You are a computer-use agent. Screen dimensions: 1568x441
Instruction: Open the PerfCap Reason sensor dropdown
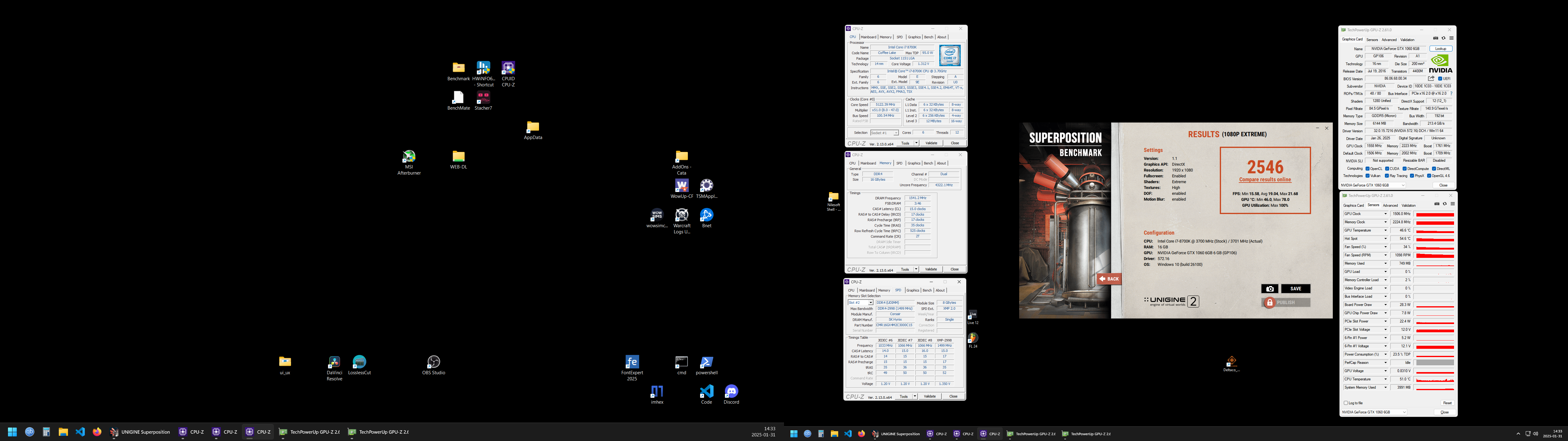(1386, 362)
